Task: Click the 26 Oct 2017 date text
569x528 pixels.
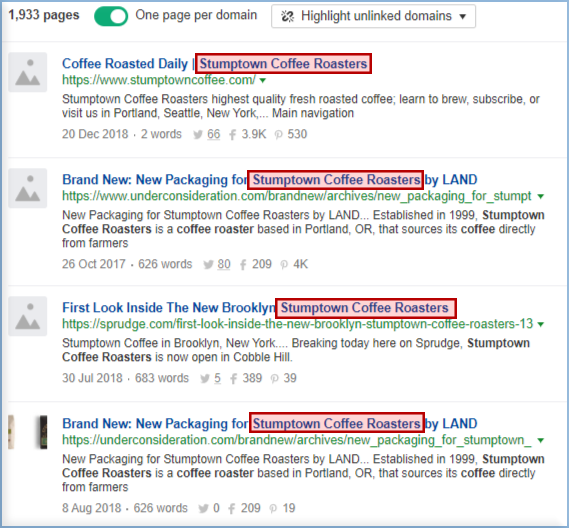Action: tap(94, 264)
